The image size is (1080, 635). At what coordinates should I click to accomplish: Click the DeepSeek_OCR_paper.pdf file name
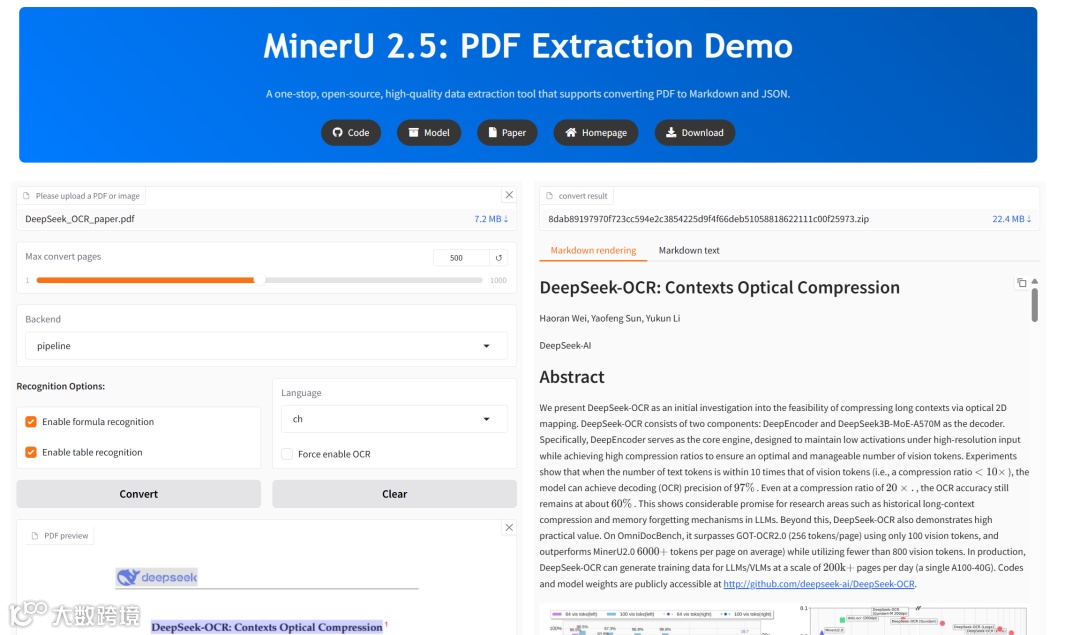tap(80, 219)
